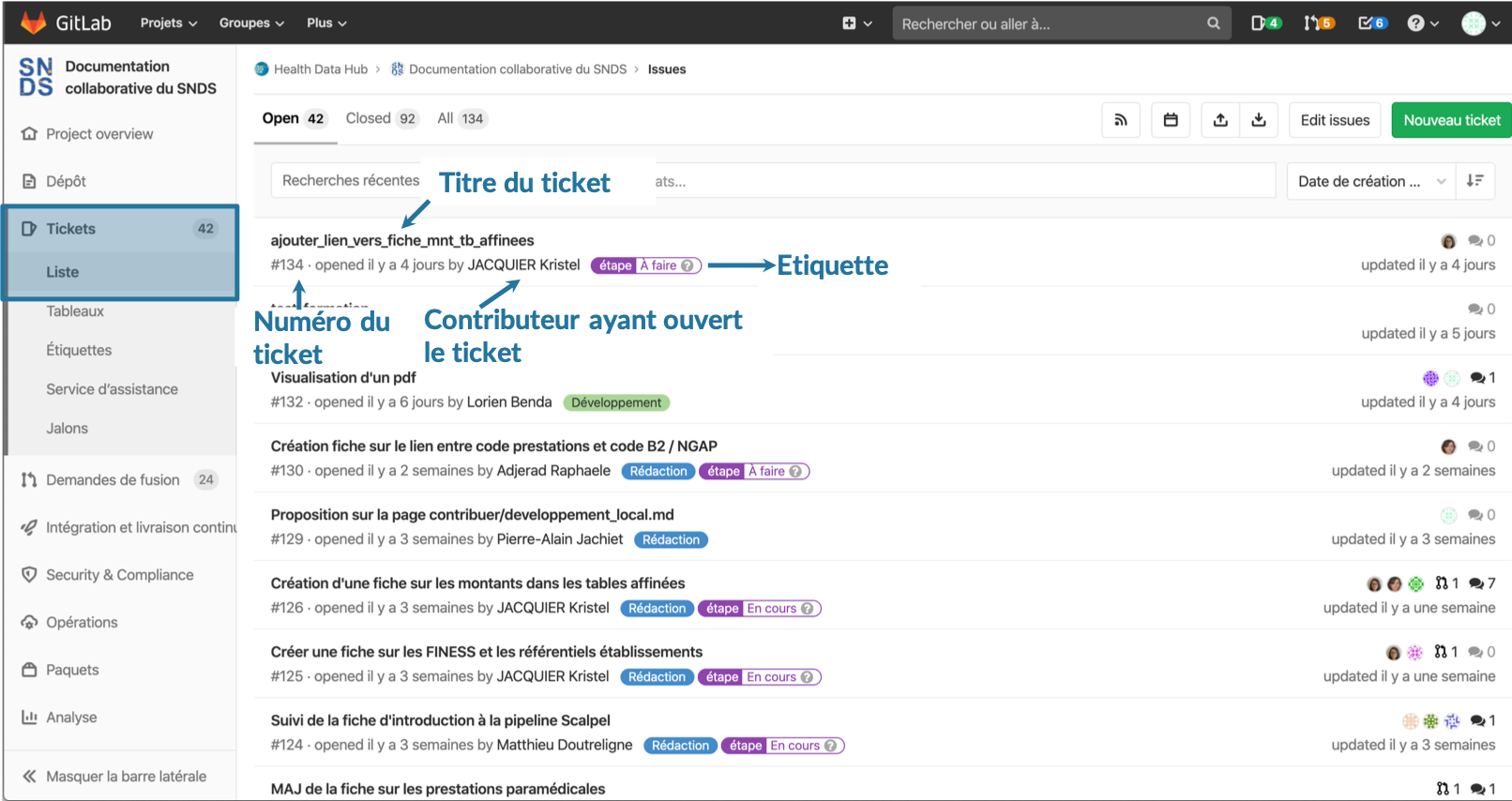
Task: Click the calendar subscribe icon
Action: pyautogui.click(x=1171, y=120)
